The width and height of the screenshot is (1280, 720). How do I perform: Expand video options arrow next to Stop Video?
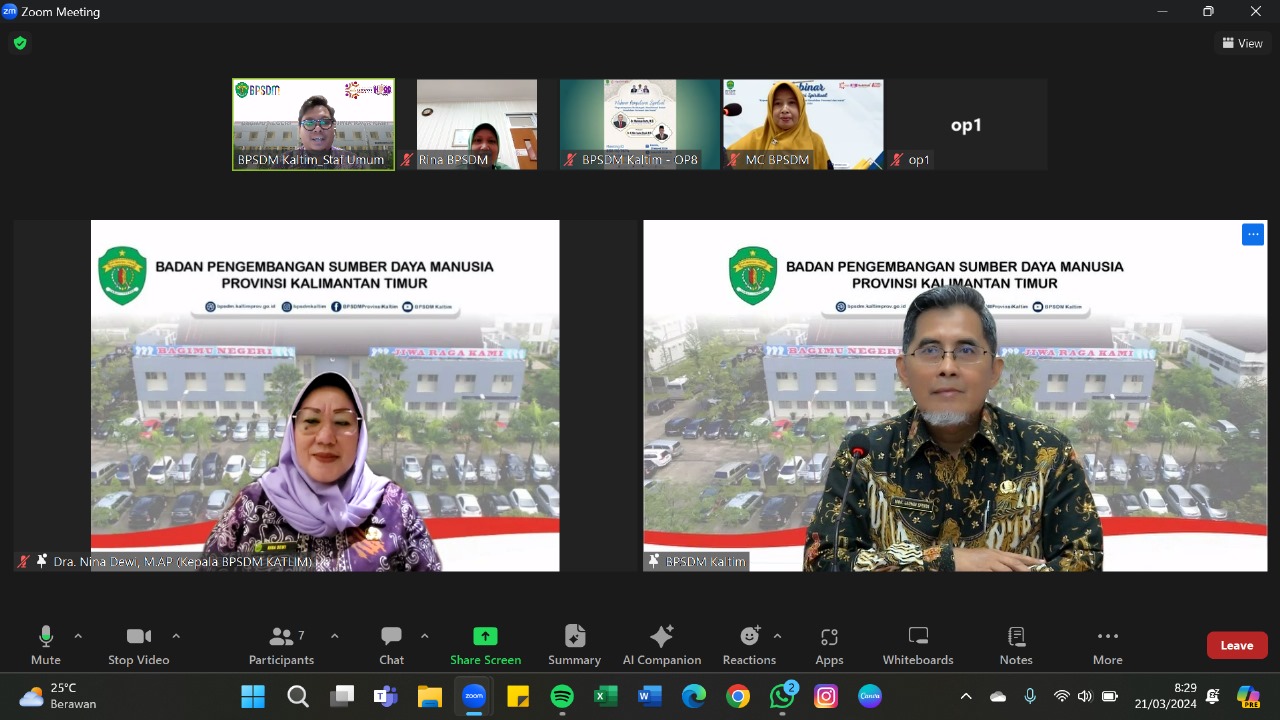tap(176, 636)
